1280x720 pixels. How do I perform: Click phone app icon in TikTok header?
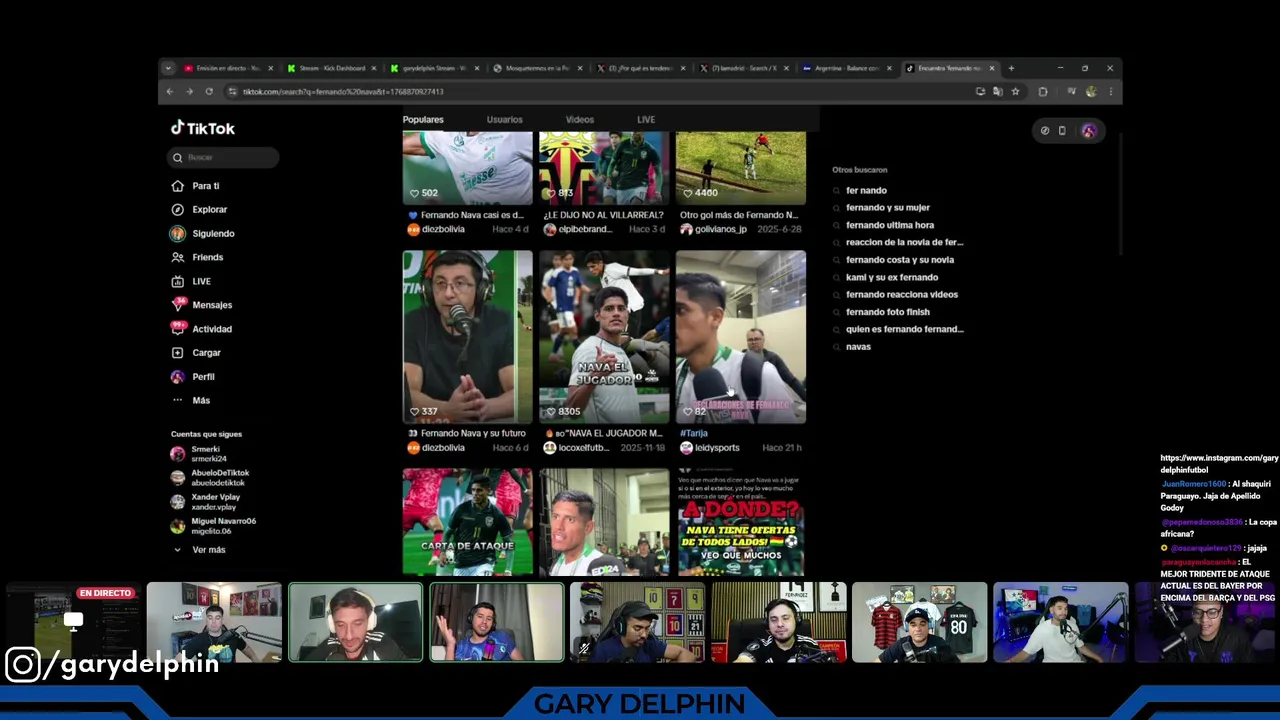pyautogui.click(x=1062, y=131)
